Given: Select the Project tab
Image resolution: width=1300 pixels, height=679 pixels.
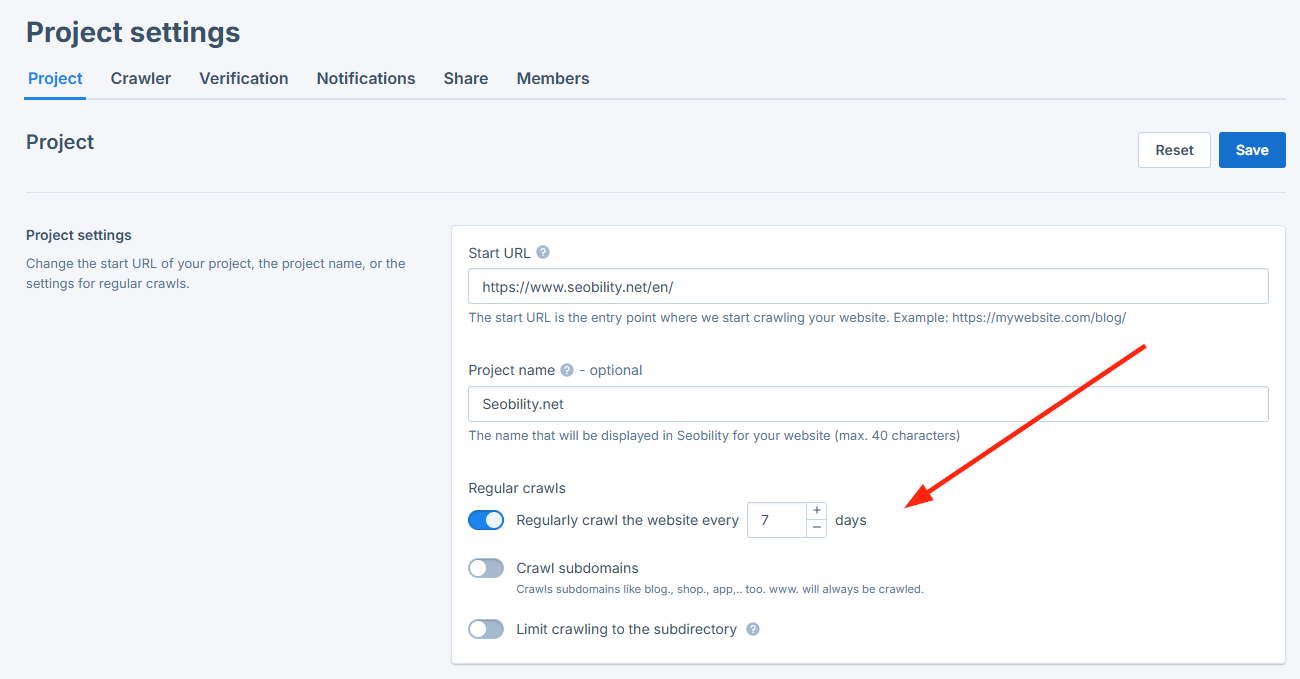Looking at the screenshot, I should 55,78.
